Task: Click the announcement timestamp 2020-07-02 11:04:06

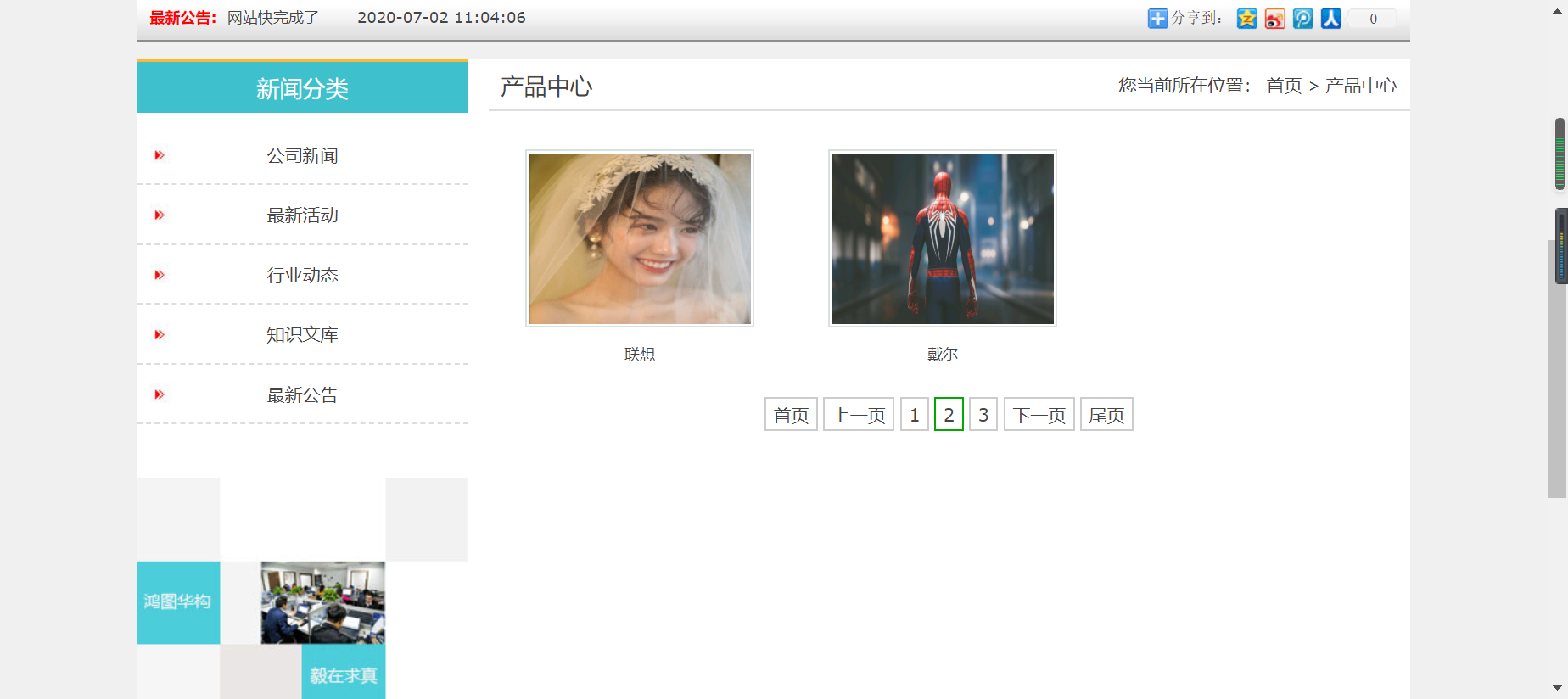Action: tap(441, 18)
